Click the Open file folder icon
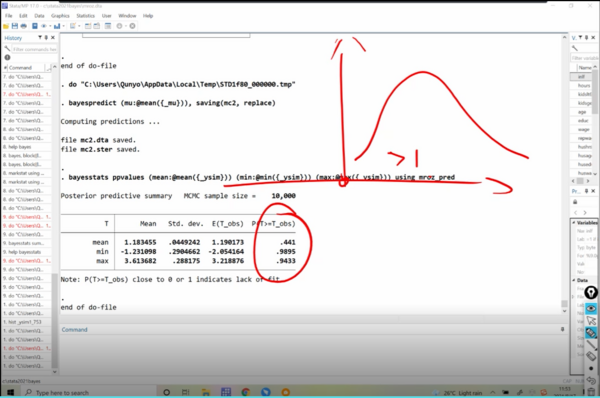The height and width of the screenshot is (398, 600). pos(6,26)
